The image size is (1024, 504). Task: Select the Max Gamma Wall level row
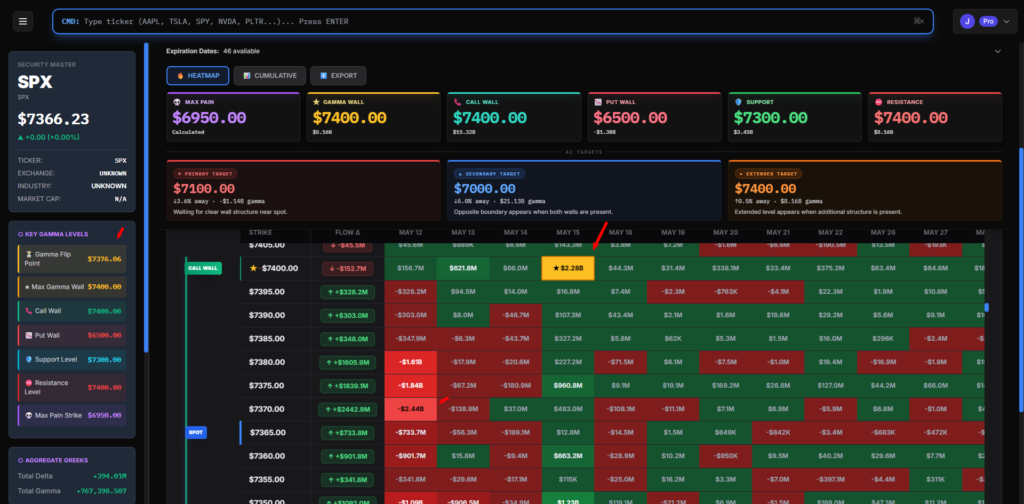72,287
